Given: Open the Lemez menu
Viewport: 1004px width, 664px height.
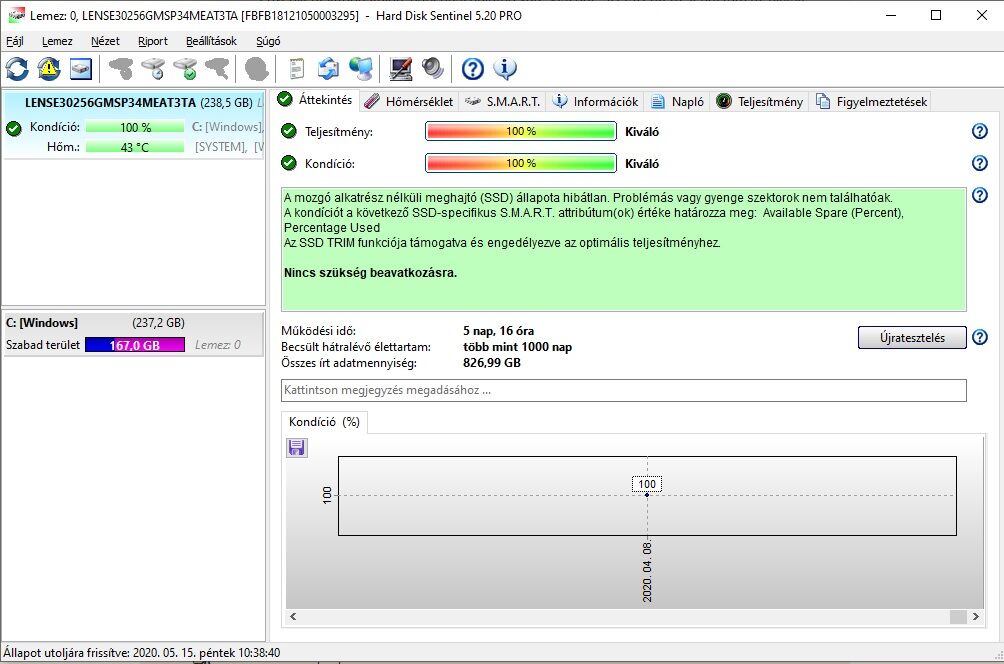Looking at the screenshot, I should [x=57, y=41].
